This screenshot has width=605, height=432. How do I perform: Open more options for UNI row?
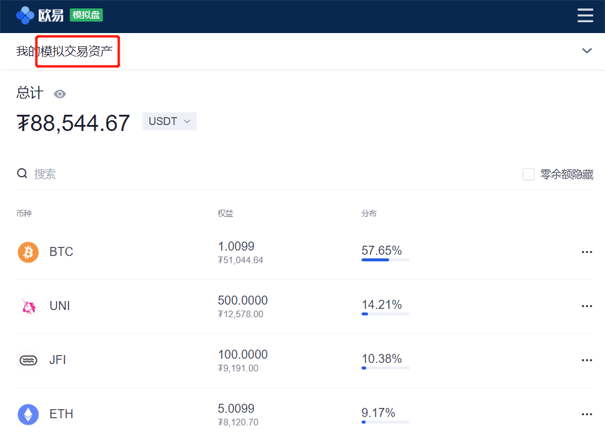(587, 306)
